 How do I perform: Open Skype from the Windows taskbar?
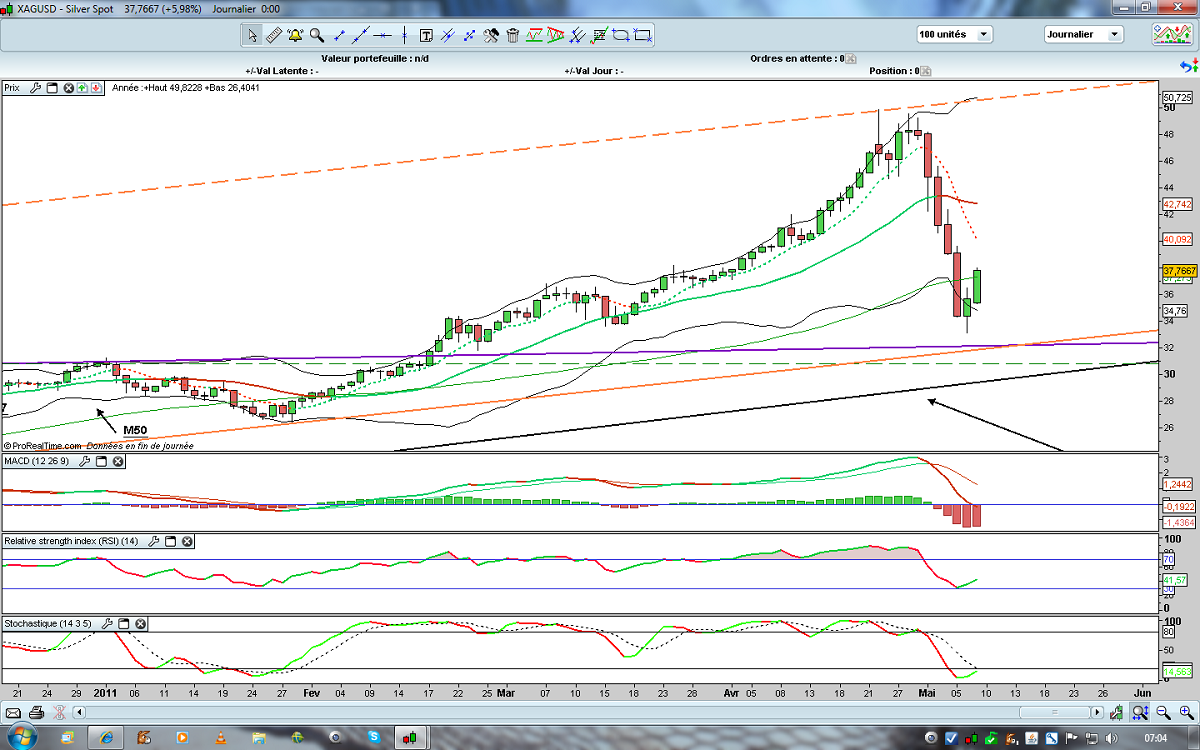[x=372, y=738]
